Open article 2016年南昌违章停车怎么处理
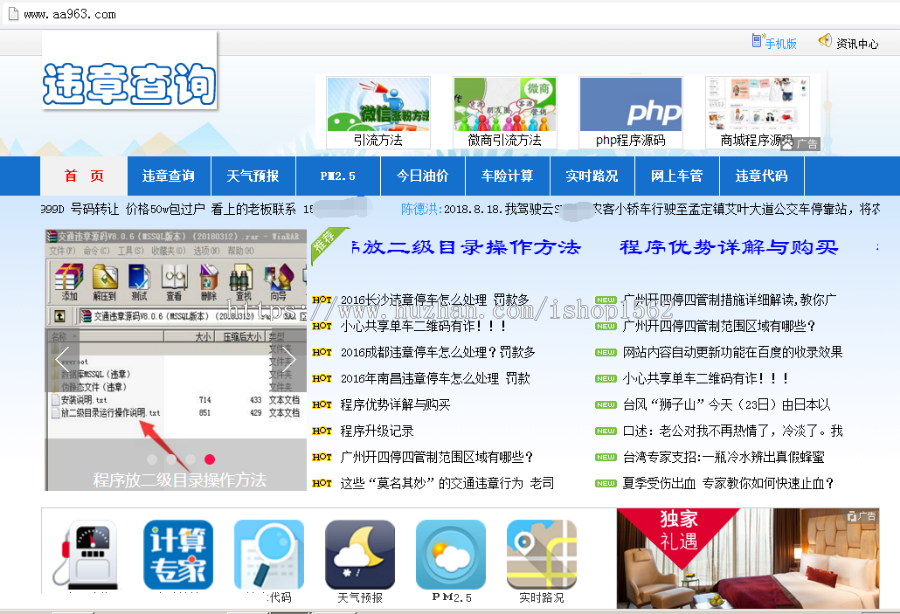The image size is (900, 614). [x=435, y=379]
